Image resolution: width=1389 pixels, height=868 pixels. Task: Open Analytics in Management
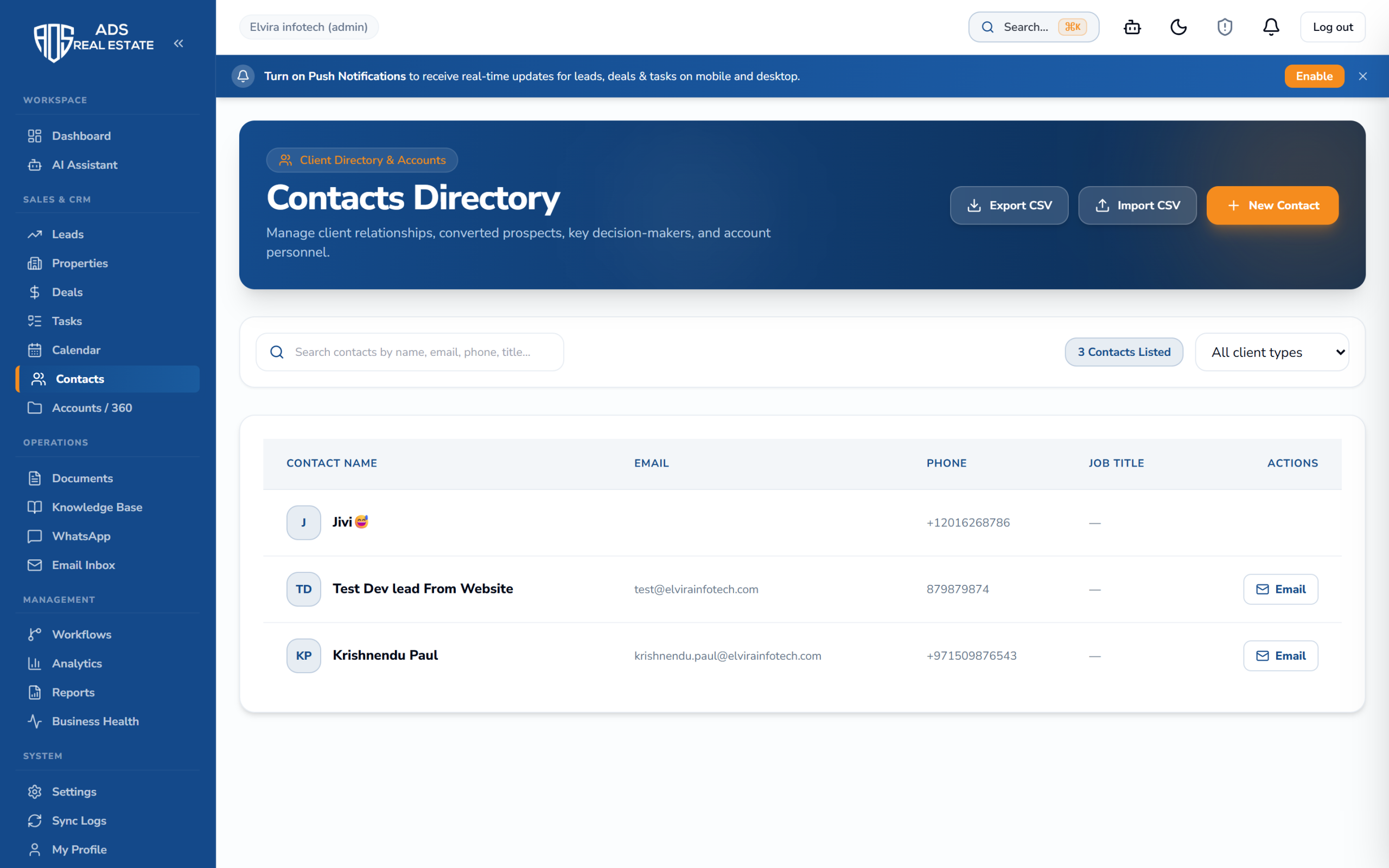pos(108,663)
